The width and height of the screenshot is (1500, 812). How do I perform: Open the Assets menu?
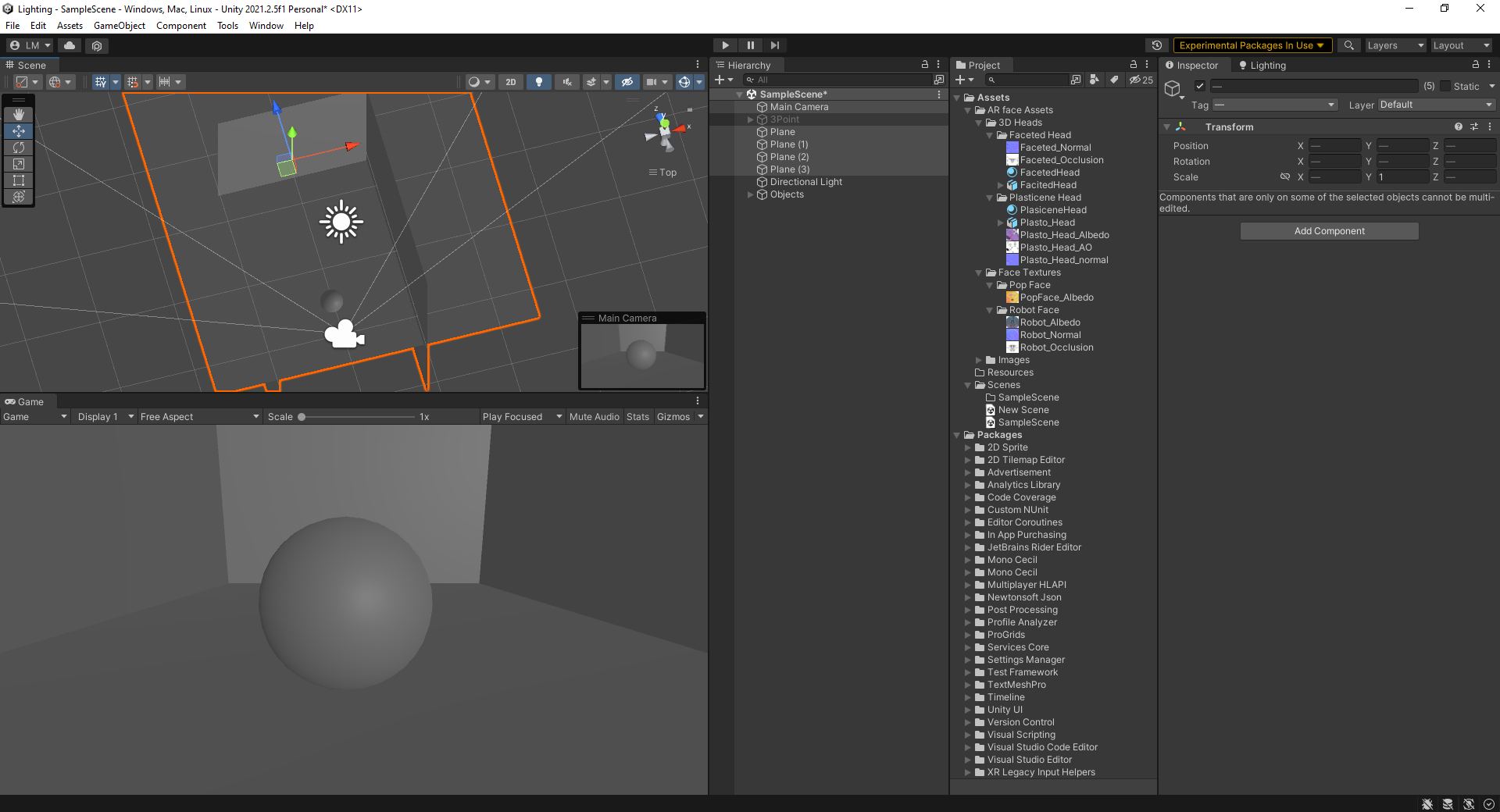(x=70, y=26)
